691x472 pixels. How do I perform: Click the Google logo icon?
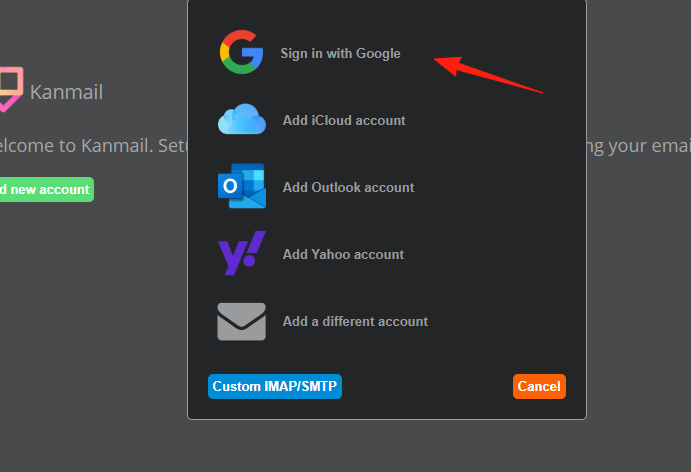[241, 52]
